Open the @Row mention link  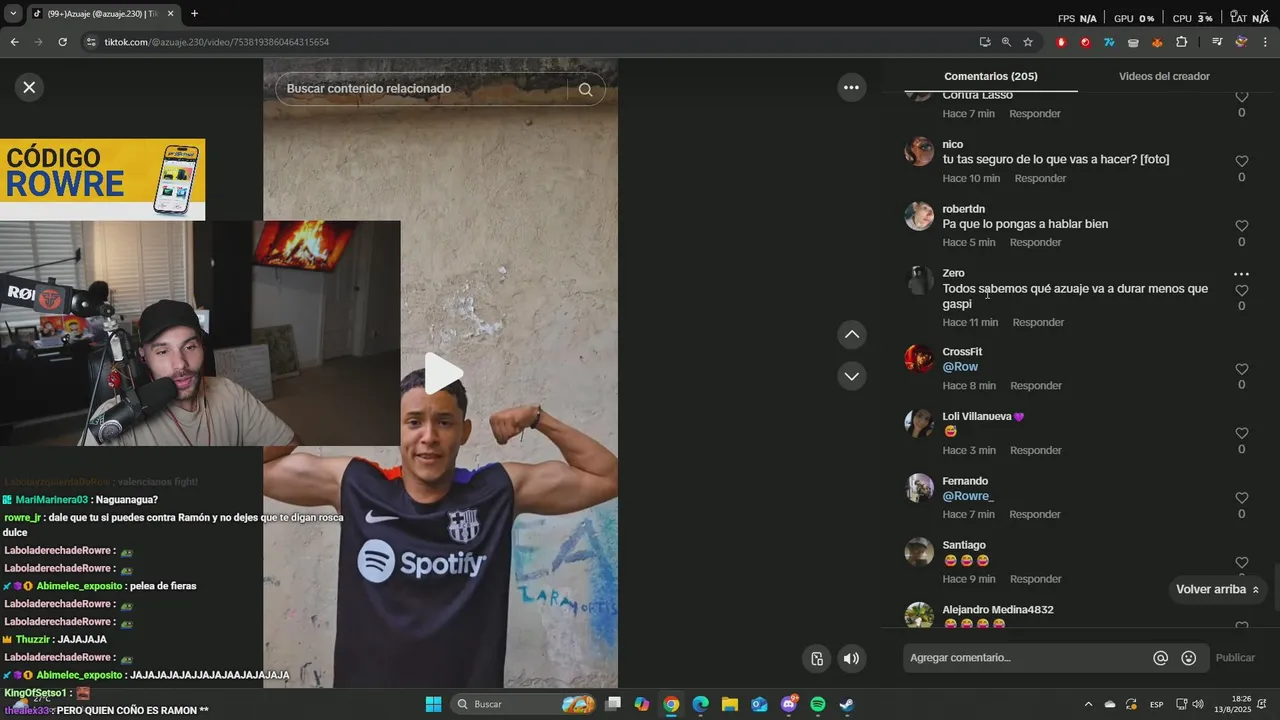960,367
